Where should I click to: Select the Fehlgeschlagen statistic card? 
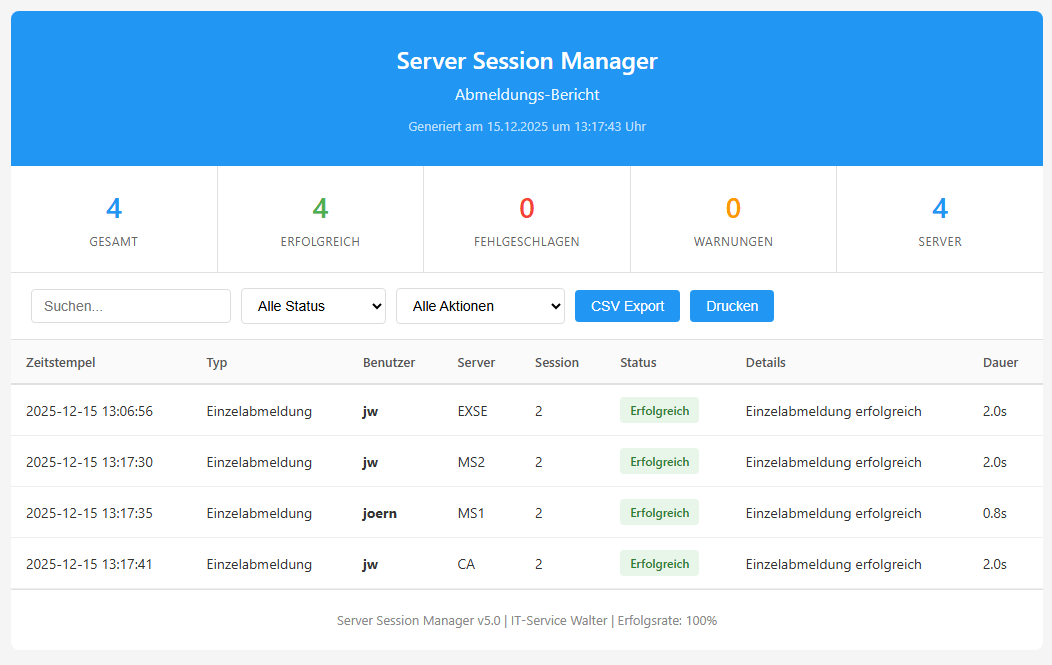point(527,220)
